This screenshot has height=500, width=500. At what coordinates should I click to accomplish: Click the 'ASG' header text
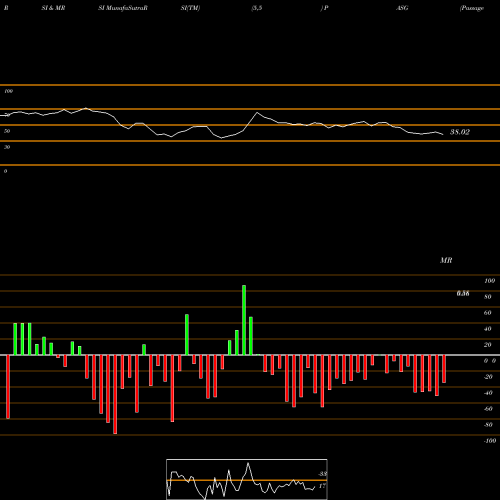point(402,8)
